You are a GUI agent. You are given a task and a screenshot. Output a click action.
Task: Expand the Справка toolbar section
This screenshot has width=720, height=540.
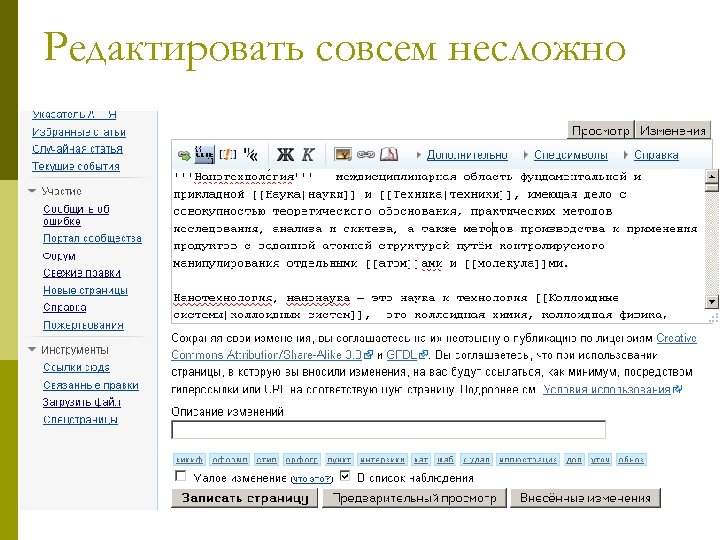pyautogui.click(x=656, y=155)
